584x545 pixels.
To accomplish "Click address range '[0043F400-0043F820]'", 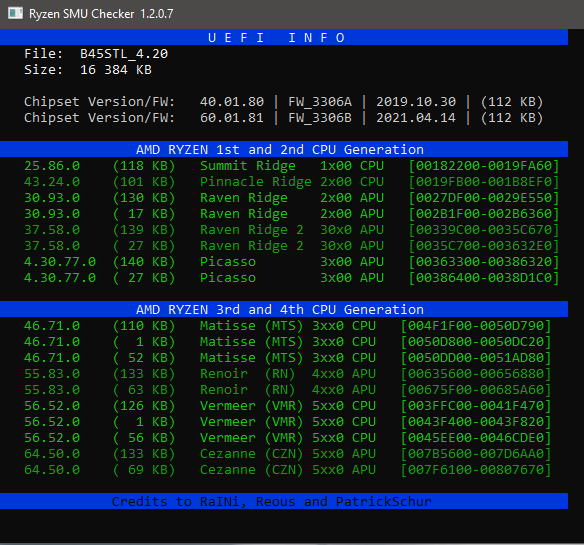I will [x=476, y=422].
